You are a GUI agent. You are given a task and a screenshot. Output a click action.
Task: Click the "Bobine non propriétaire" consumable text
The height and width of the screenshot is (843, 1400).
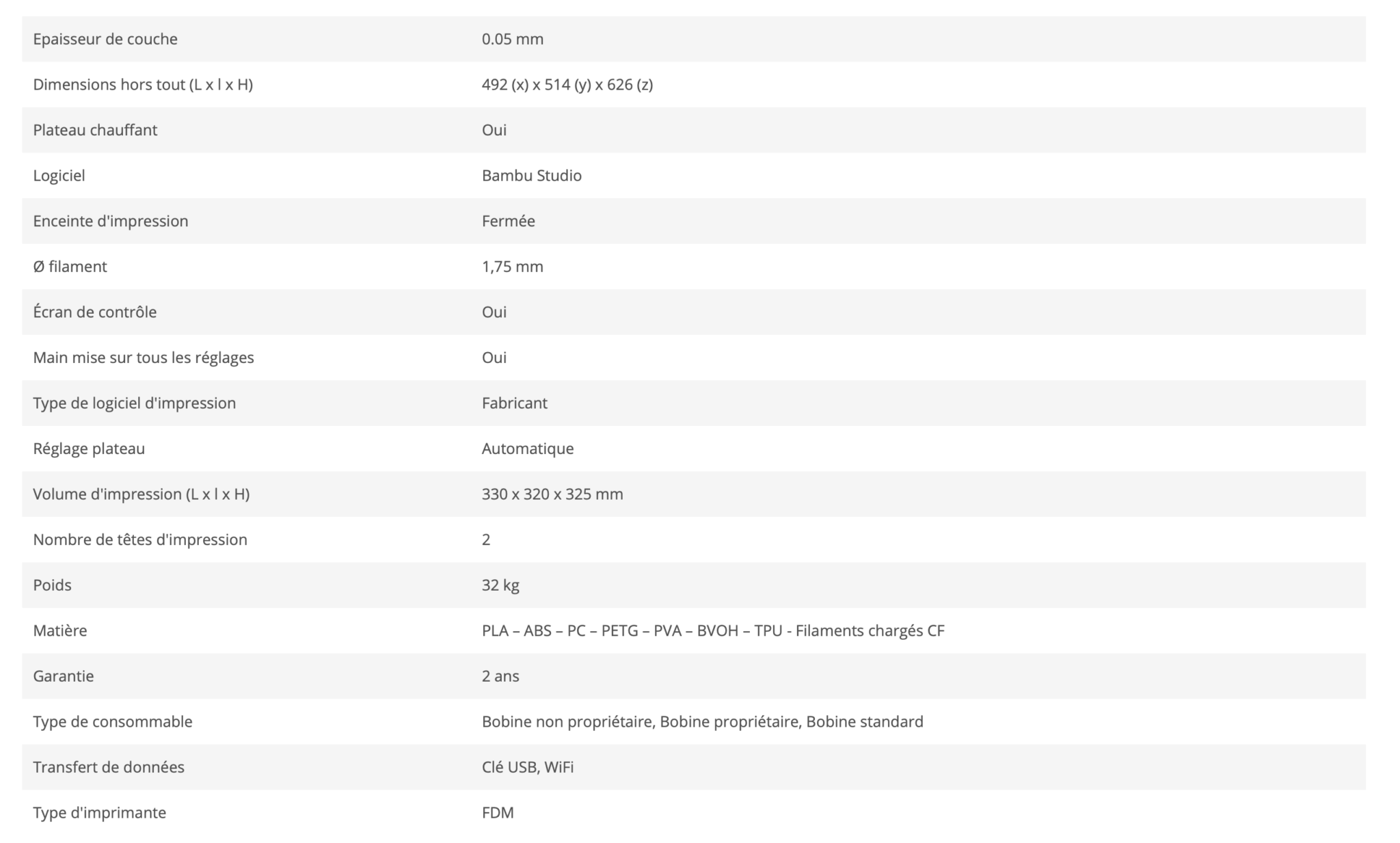coord(567,721)
